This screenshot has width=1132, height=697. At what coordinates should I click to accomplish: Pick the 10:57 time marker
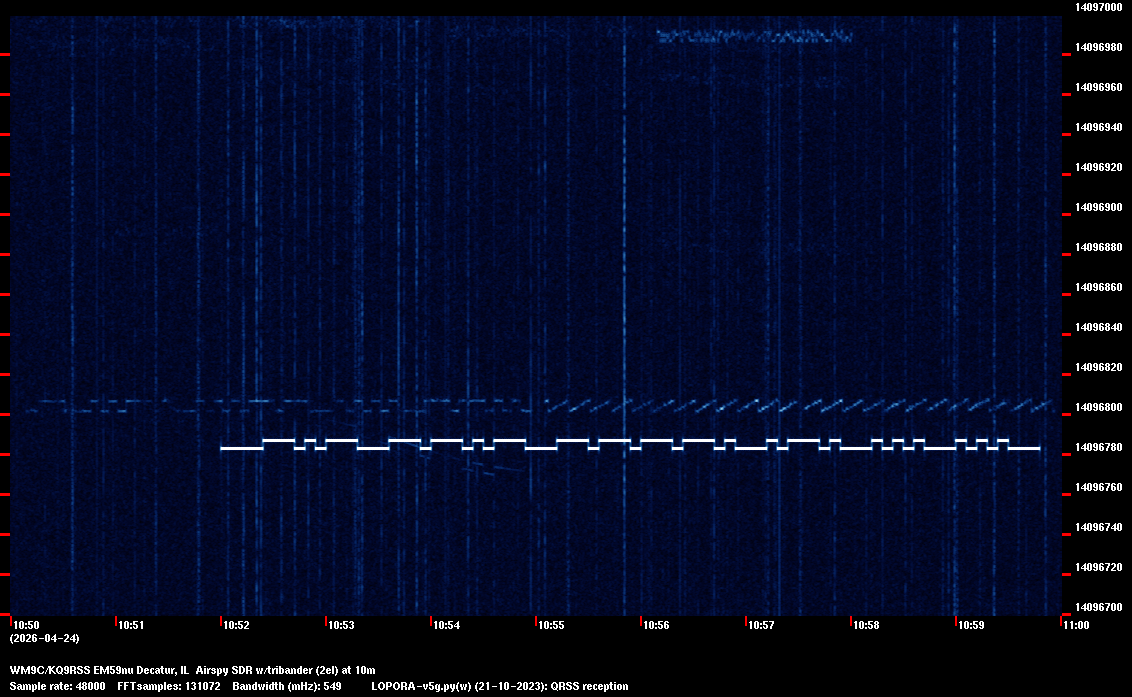coord(761,625)
